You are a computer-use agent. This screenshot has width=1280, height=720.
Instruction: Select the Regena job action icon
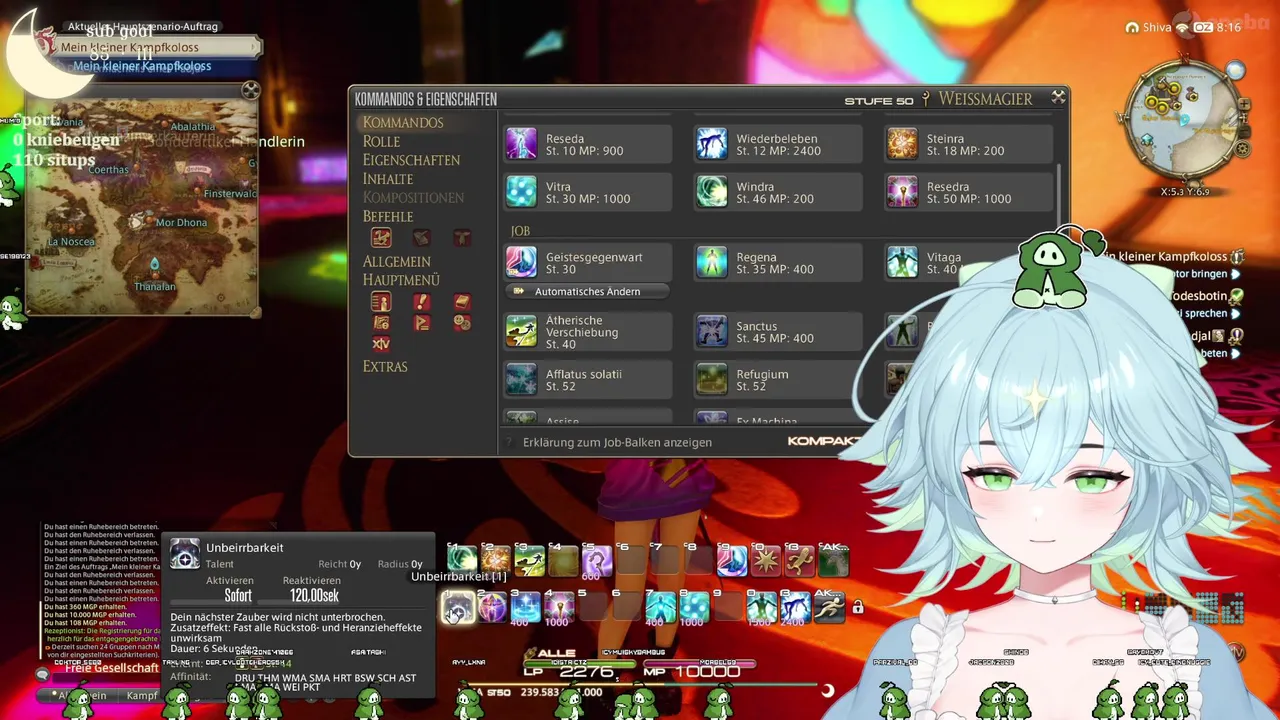[x=712, y=262]
